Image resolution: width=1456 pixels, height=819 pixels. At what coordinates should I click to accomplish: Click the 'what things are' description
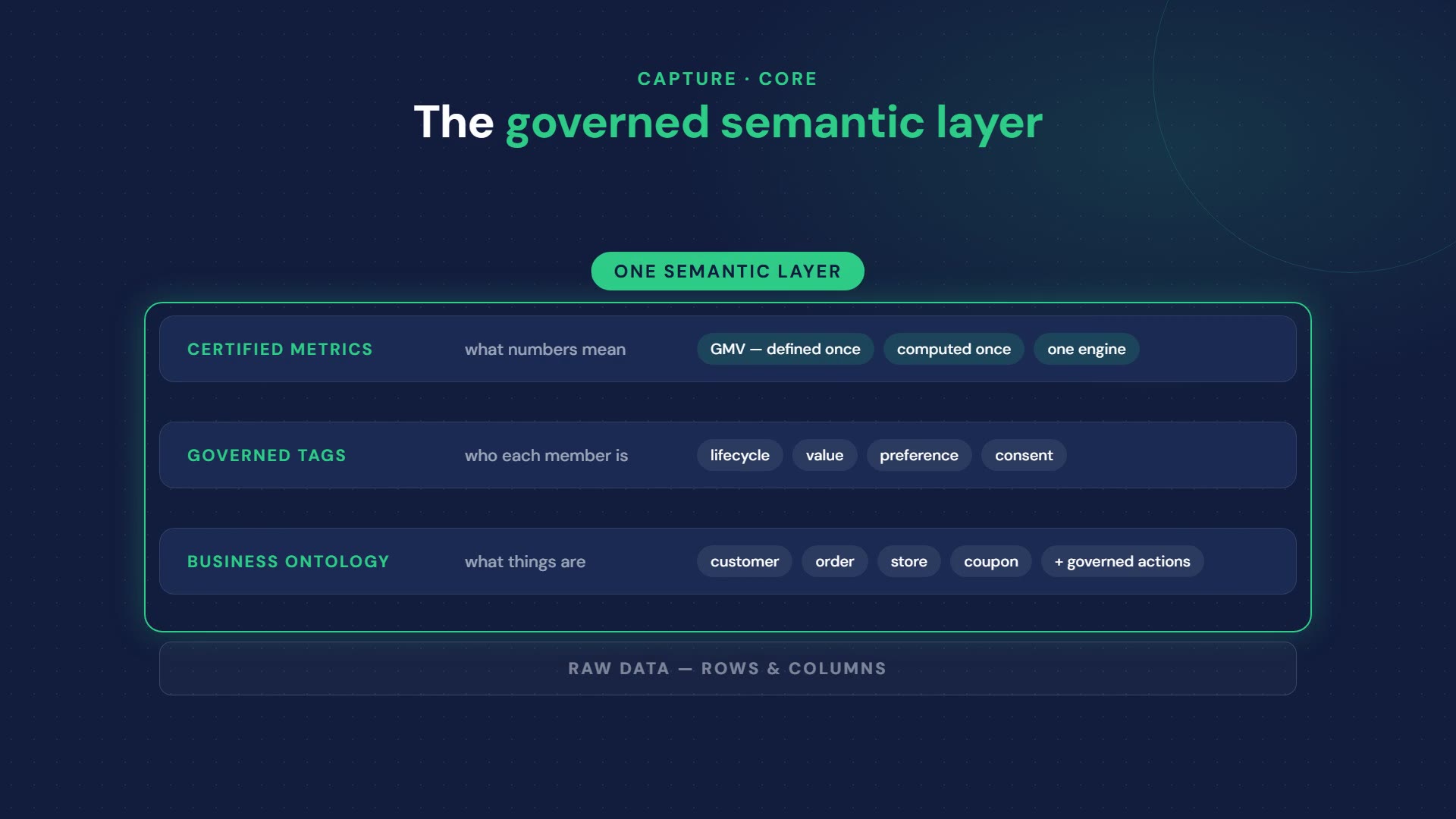tap(525, 562)
